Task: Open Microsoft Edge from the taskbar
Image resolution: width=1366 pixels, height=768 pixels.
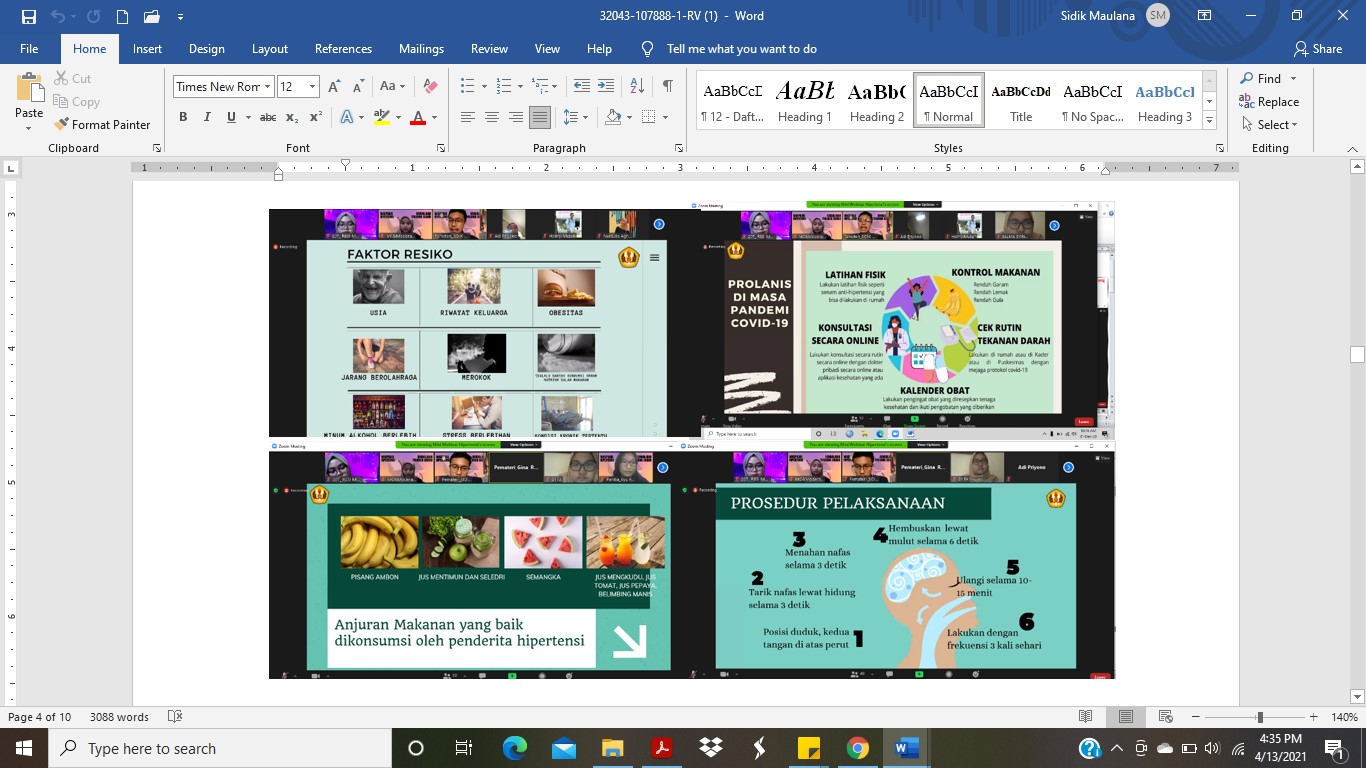Action: pos(515,748)
